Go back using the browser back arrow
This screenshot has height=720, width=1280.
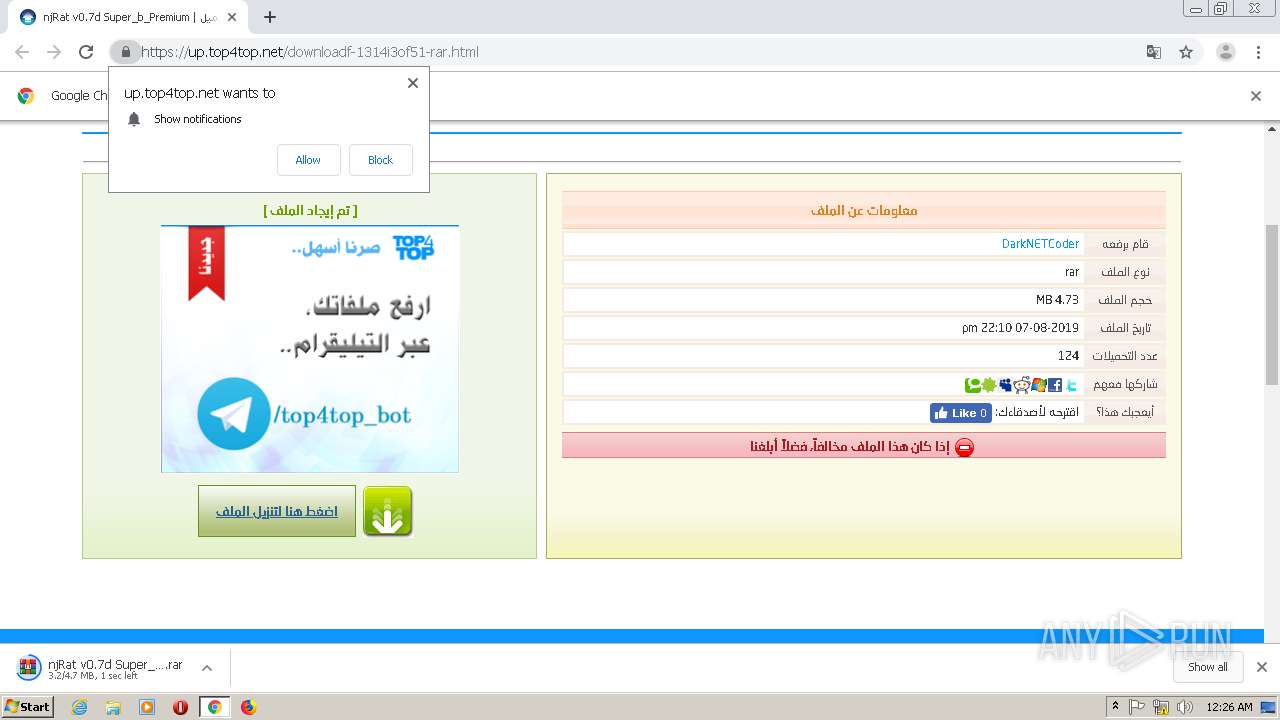[22, 52]
